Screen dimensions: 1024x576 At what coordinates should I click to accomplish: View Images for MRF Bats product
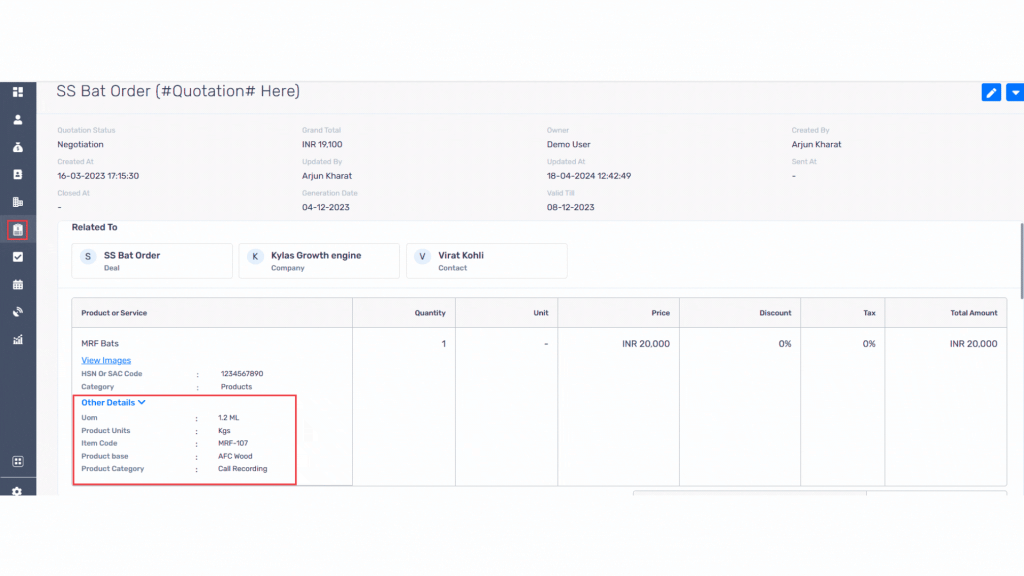(x=106, y=360)
